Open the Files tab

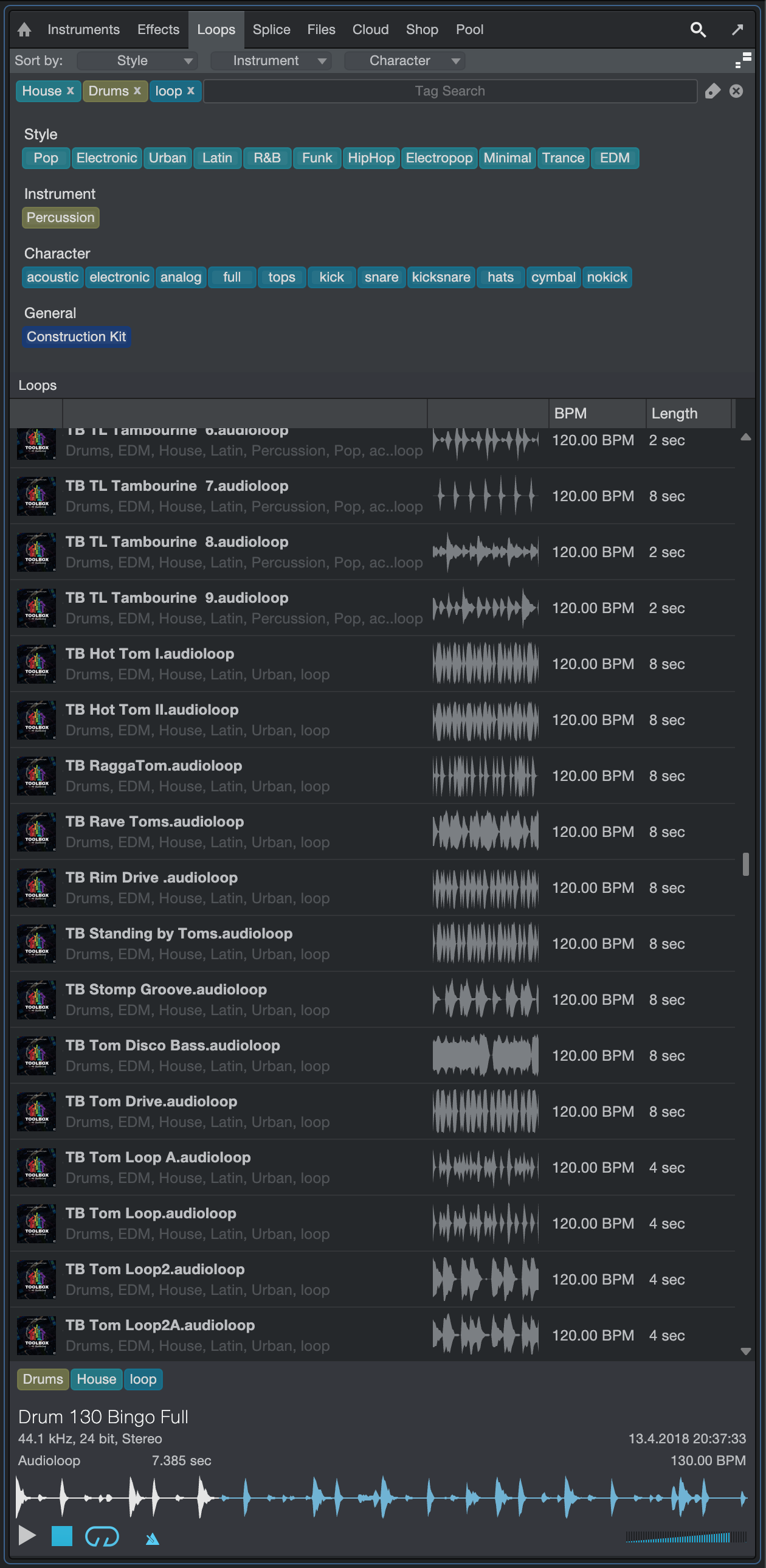click(x=321, y=29)
